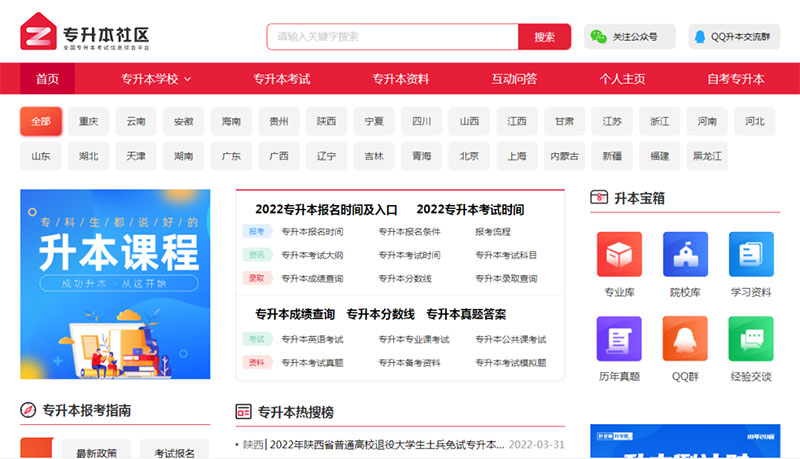Image resolution: width=800 pixels, height=459 pixels.
Task: Click the WeChat 关注公众号 button
Action: click(629, 37)
